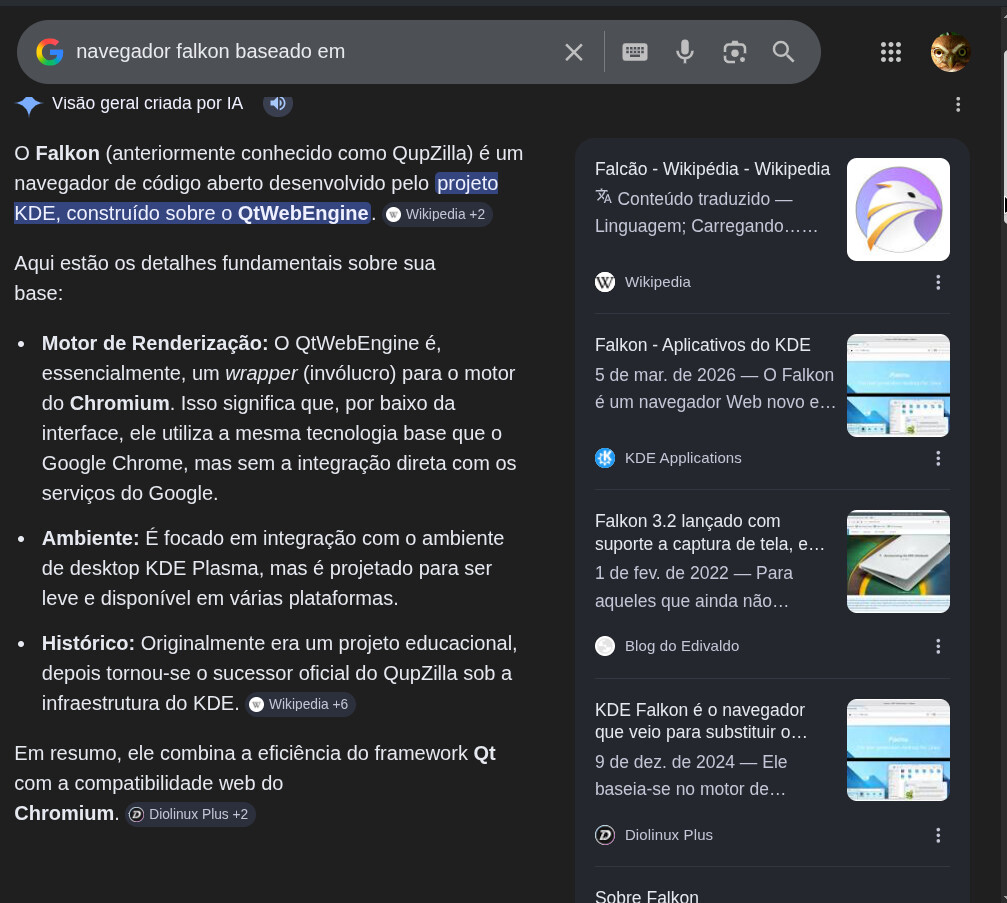This screenshot has width=1007, height=903.
Task: Open the on-screen keyboard input tool
Action: pos(635,52)
